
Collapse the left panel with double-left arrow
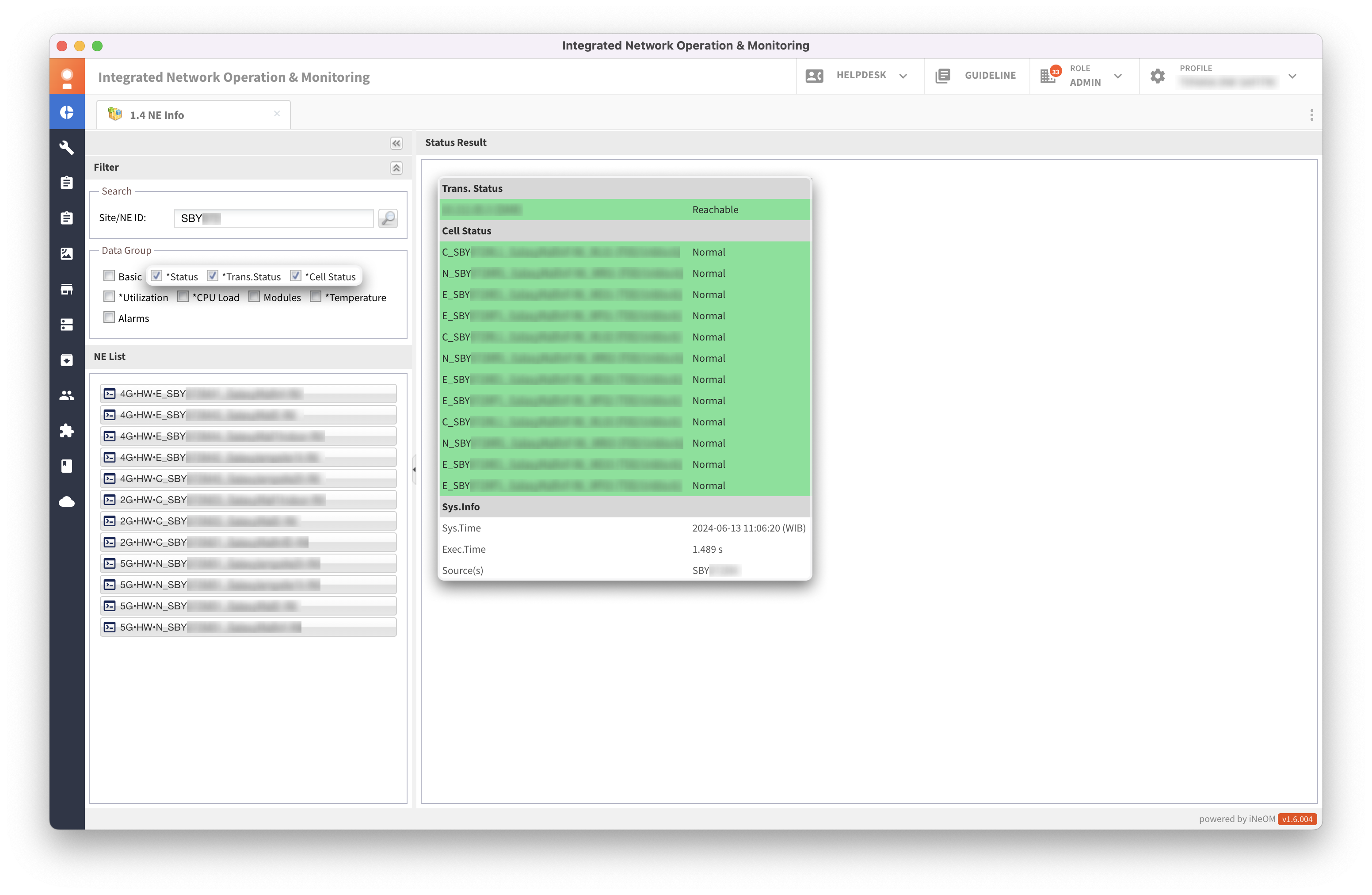tap(396, 143)
